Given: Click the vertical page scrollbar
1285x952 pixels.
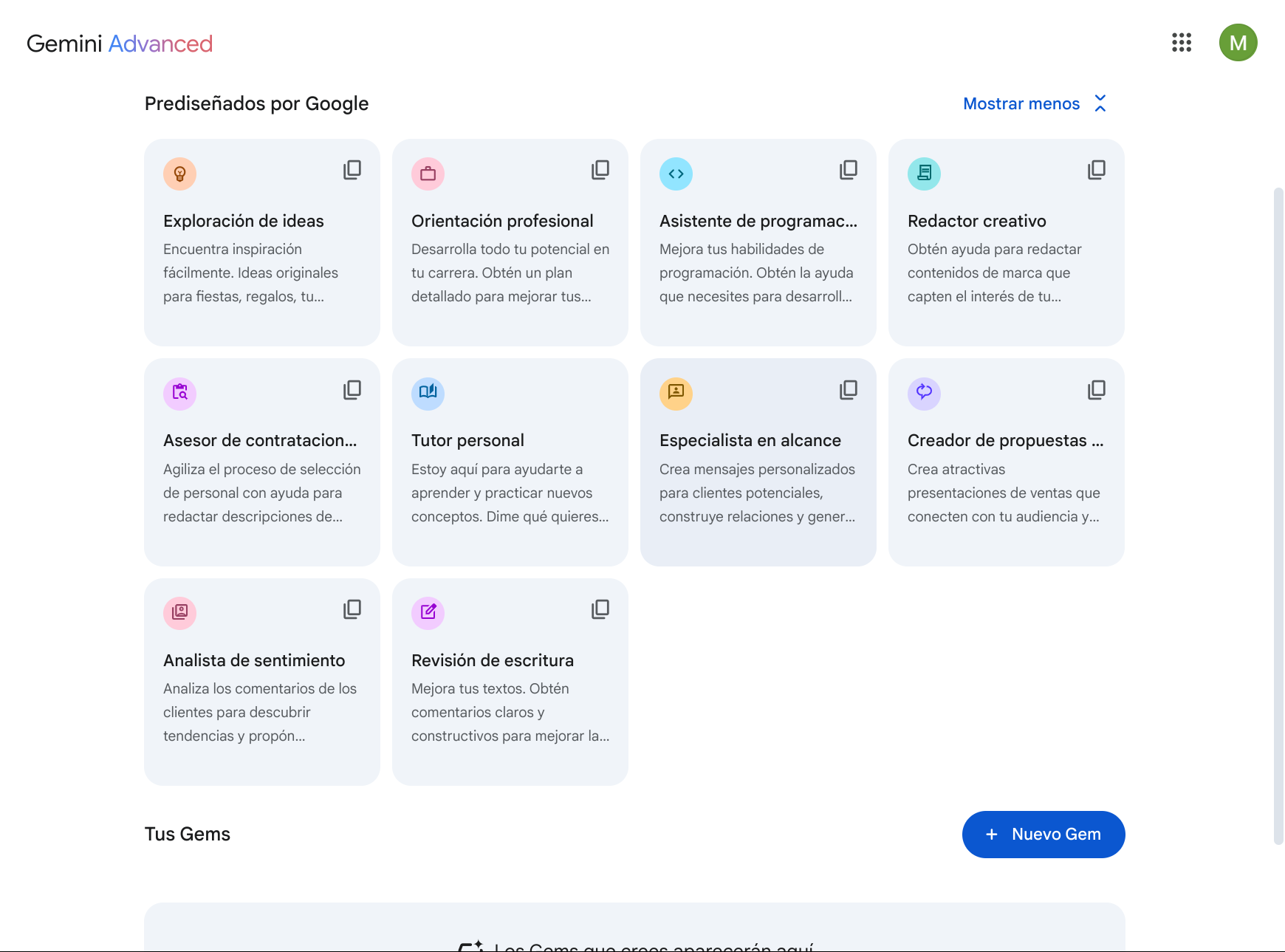Looking at the screenshot, I should (x=1278, y=516).
